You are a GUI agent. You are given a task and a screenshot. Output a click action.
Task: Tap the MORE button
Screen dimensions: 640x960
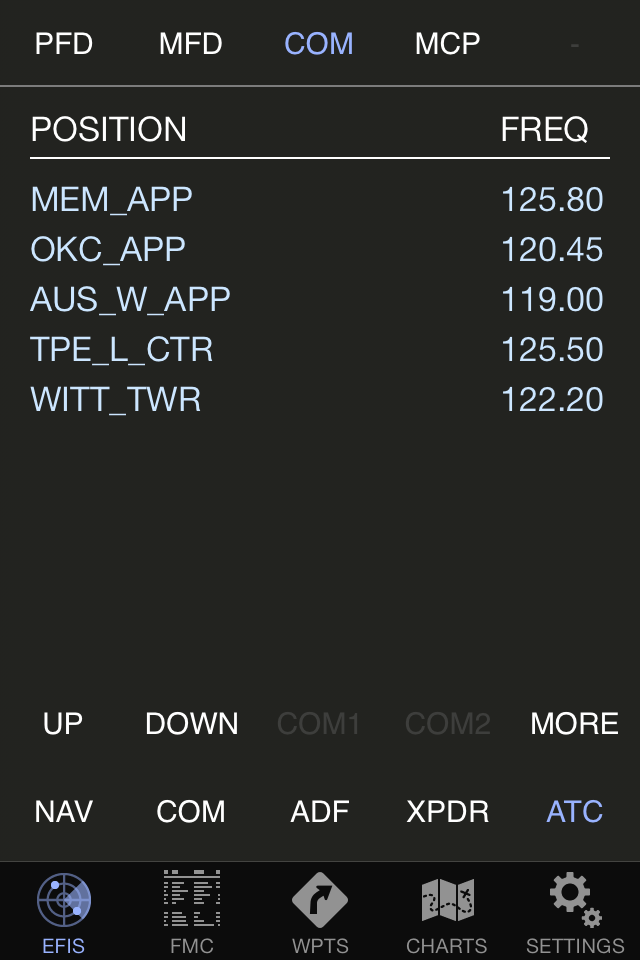pyautogui.click(x=574, y=724)
